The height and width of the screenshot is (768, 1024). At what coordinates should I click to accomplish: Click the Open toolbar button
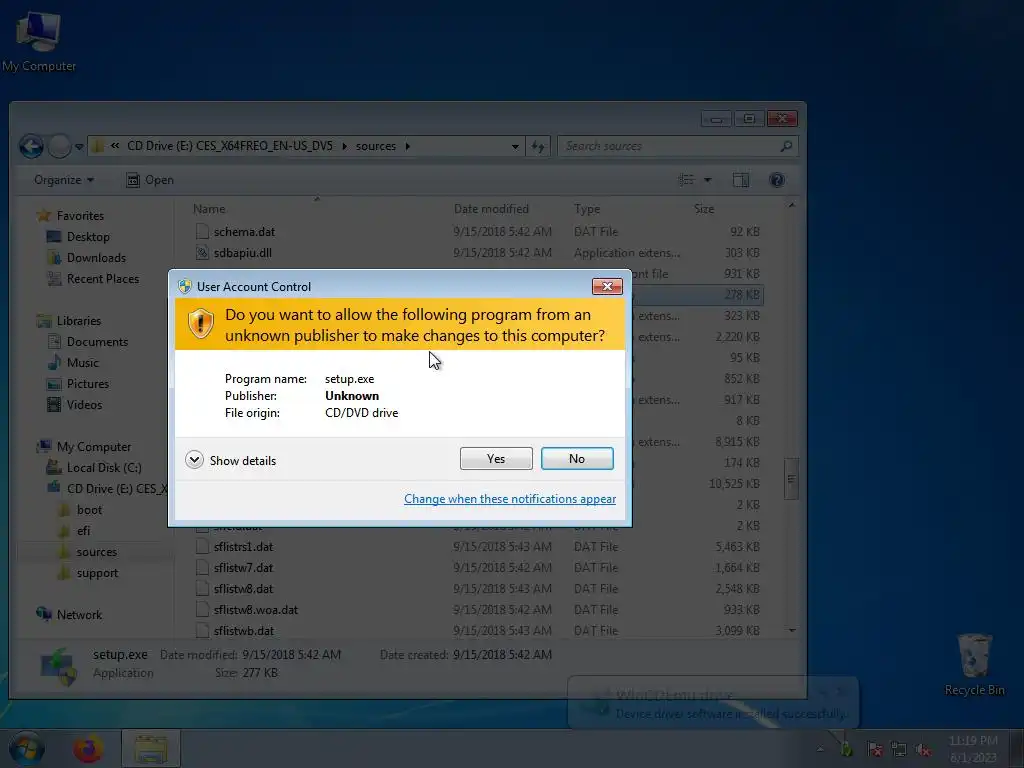150,180
